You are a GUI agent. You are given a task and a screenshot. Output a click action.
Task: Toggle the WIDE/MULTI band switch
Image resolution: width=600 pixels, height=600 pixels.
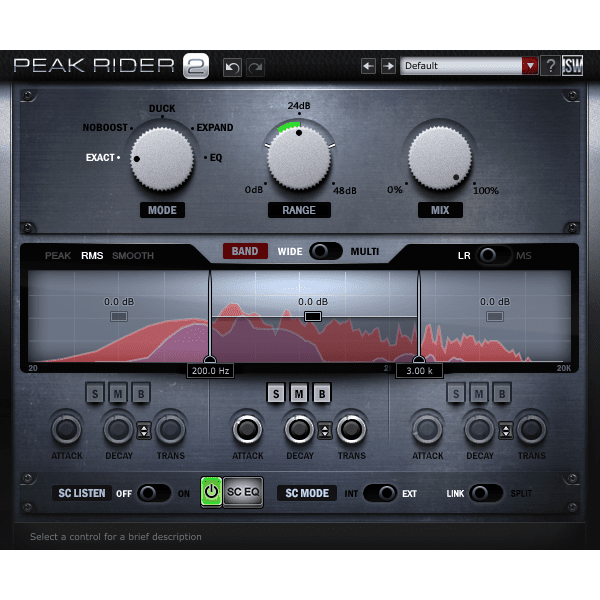click(326, 251)
